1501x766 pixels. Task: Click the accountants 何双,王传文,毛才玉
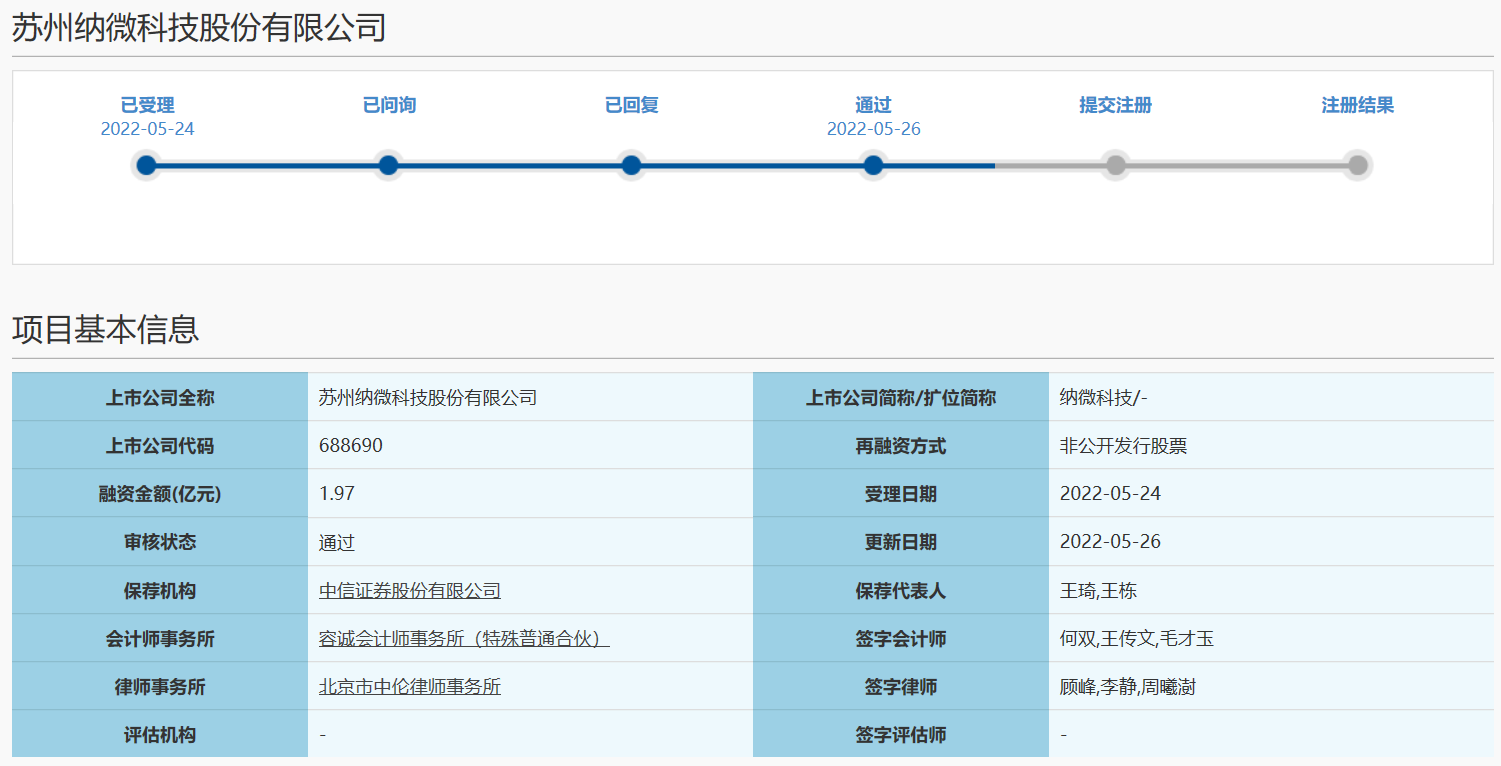coord(1137,639)
